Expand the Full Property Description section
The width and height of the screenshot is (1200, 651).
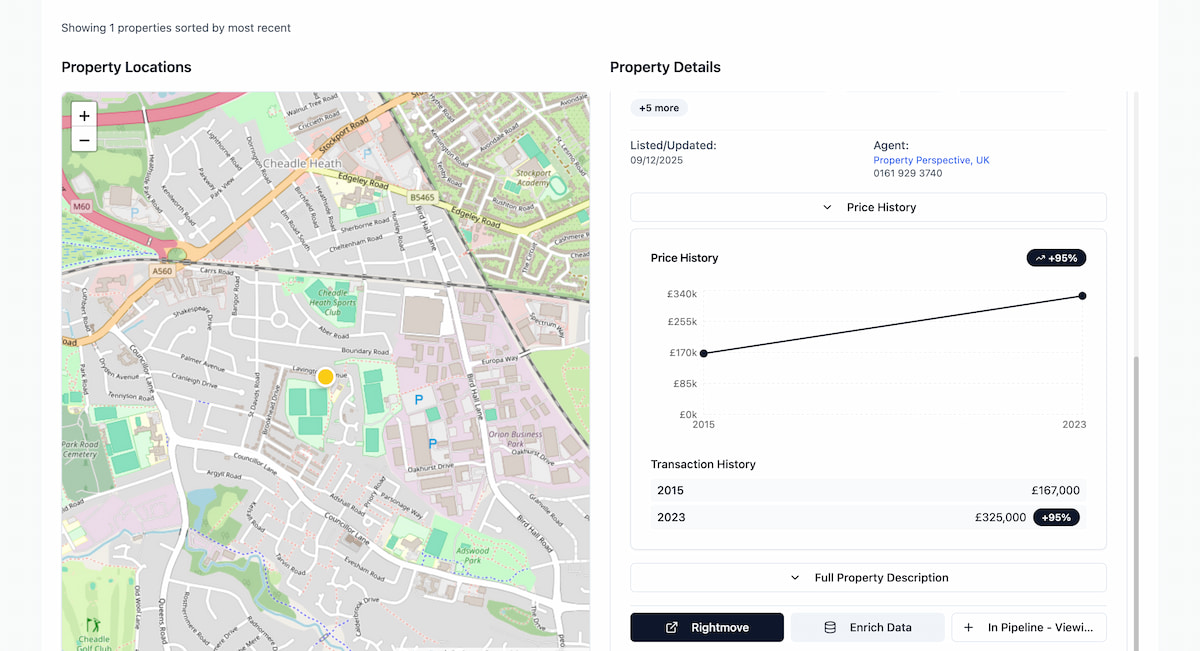(868, 578)
